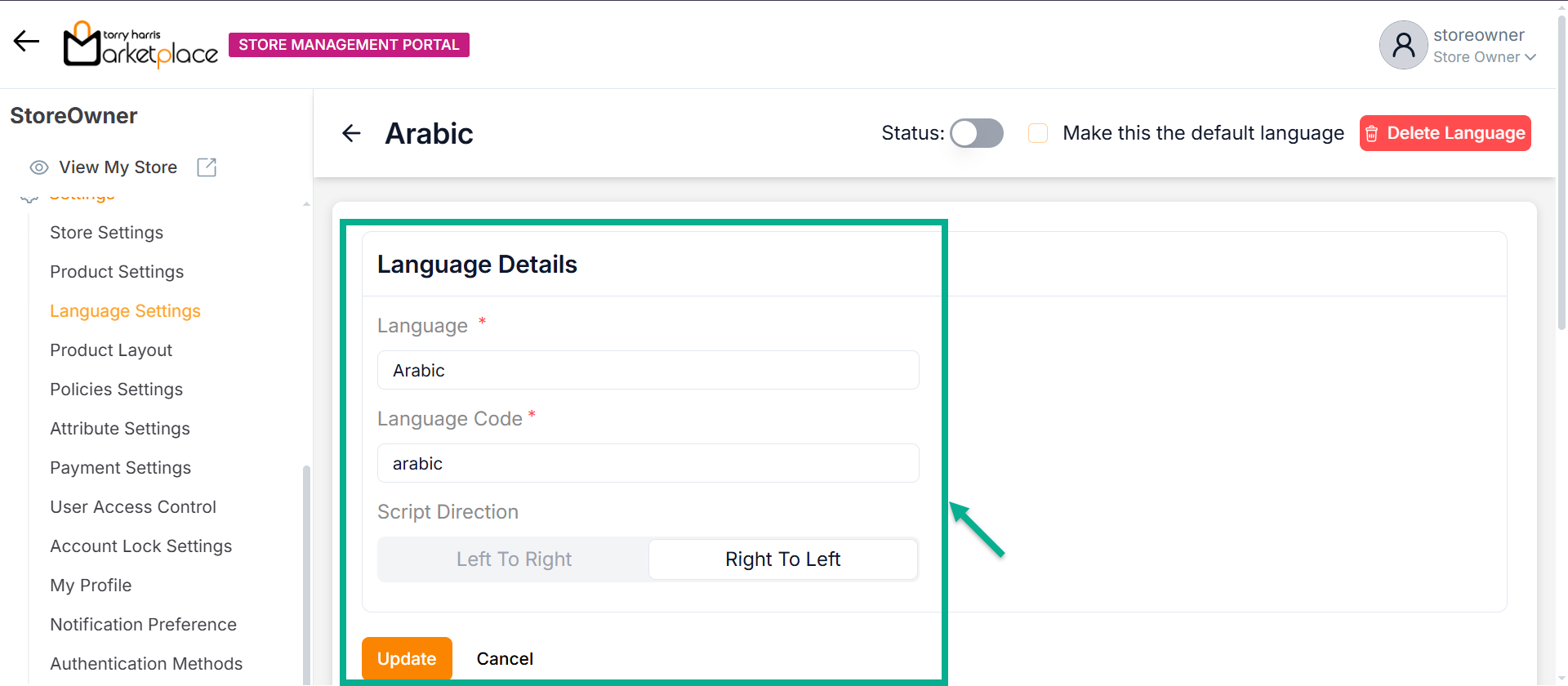The height and width of the screenshot is (686, 1568).
Task: Select Right To Left script direction
Action: tap(782, 559)
